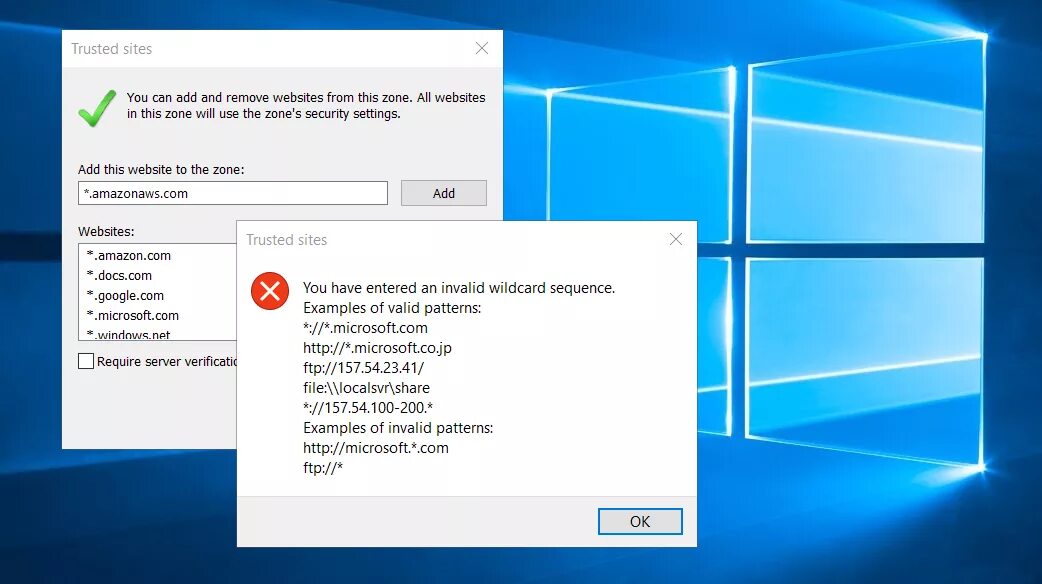Click the invalid pattern ftp://*

click(323, 468)
